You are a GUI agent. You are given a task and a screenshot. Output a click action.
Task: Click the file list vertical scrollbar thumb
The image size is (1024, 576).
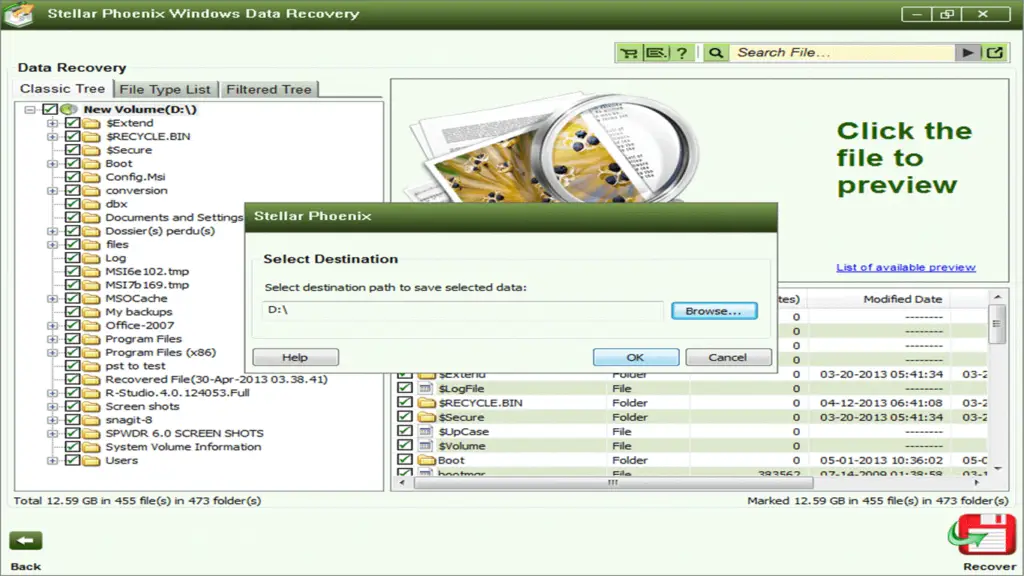click(997, 325)
